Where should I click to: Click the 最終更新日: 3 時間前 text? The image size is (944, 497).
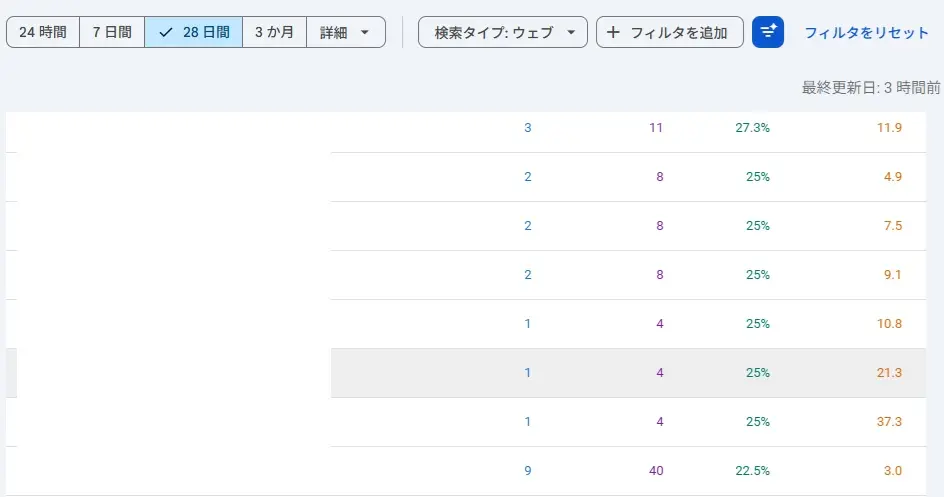click(x=871, y=88)
